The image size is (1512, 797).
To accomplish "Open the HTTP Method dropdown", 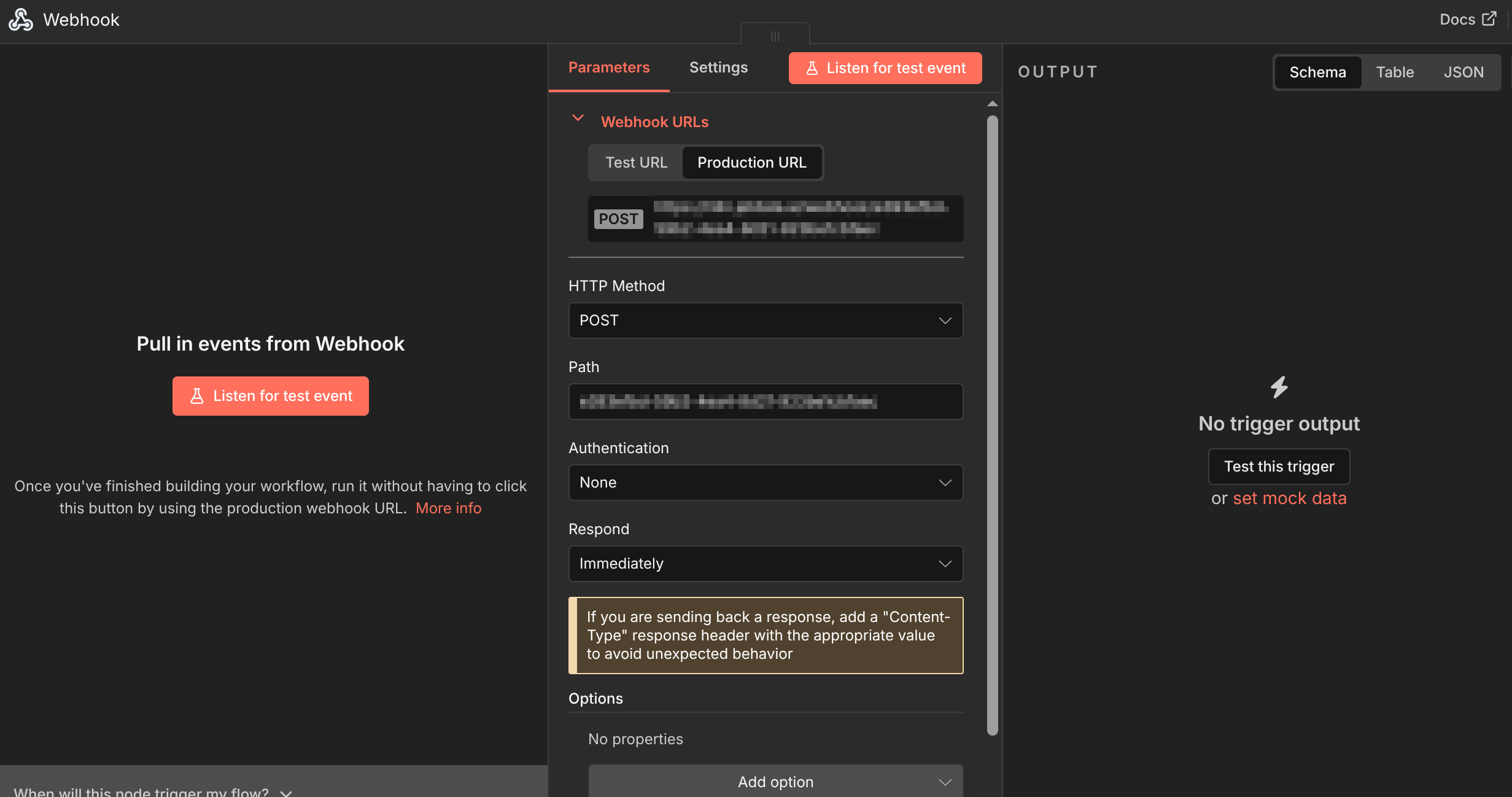I will point(765,320).
